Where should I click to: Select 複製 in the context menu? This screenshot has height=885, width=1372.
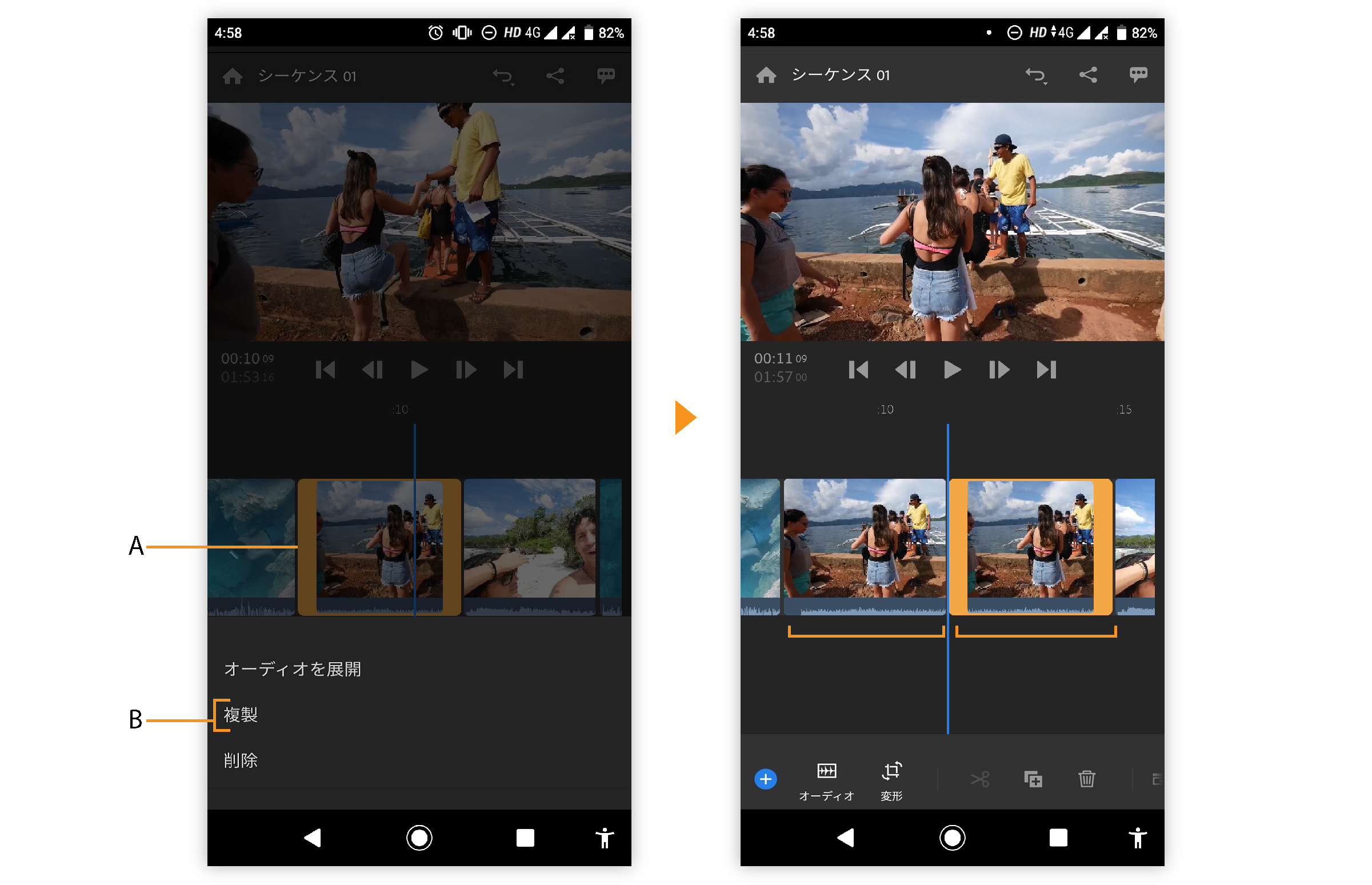pos(241,715)
